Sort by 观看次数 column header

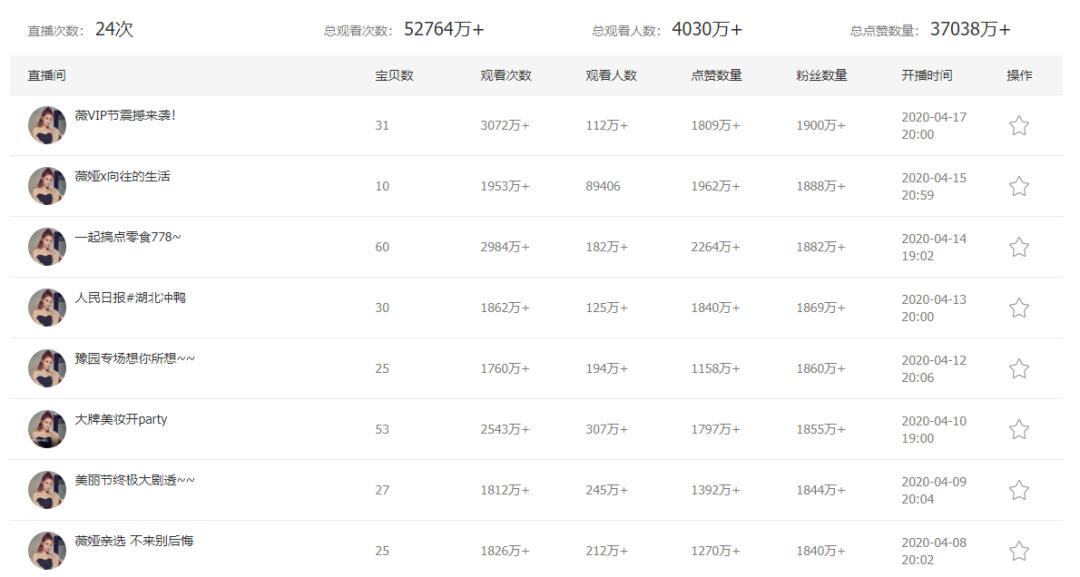506,75
